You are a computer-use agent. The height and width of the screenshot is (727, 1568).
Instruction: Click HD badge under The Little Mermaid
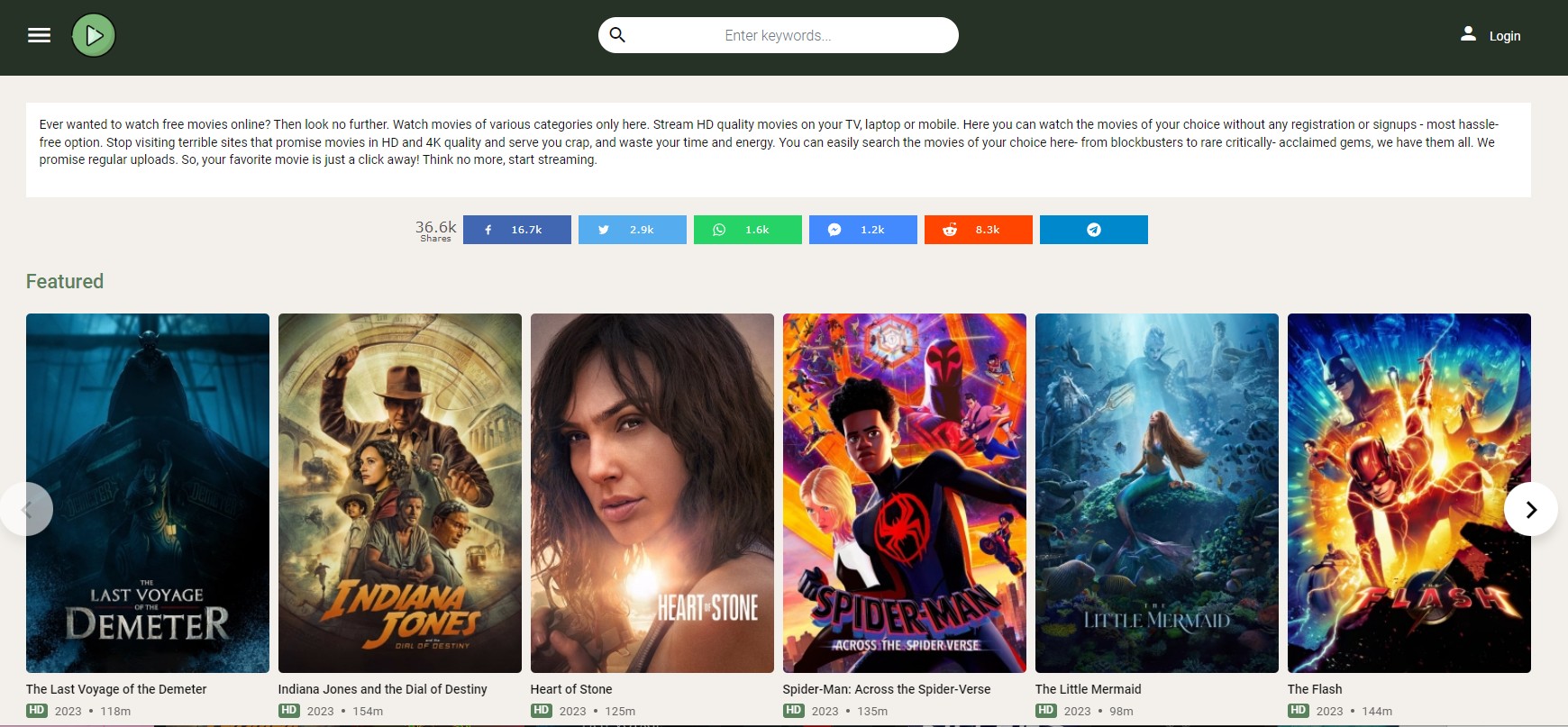coord(1045,710)
